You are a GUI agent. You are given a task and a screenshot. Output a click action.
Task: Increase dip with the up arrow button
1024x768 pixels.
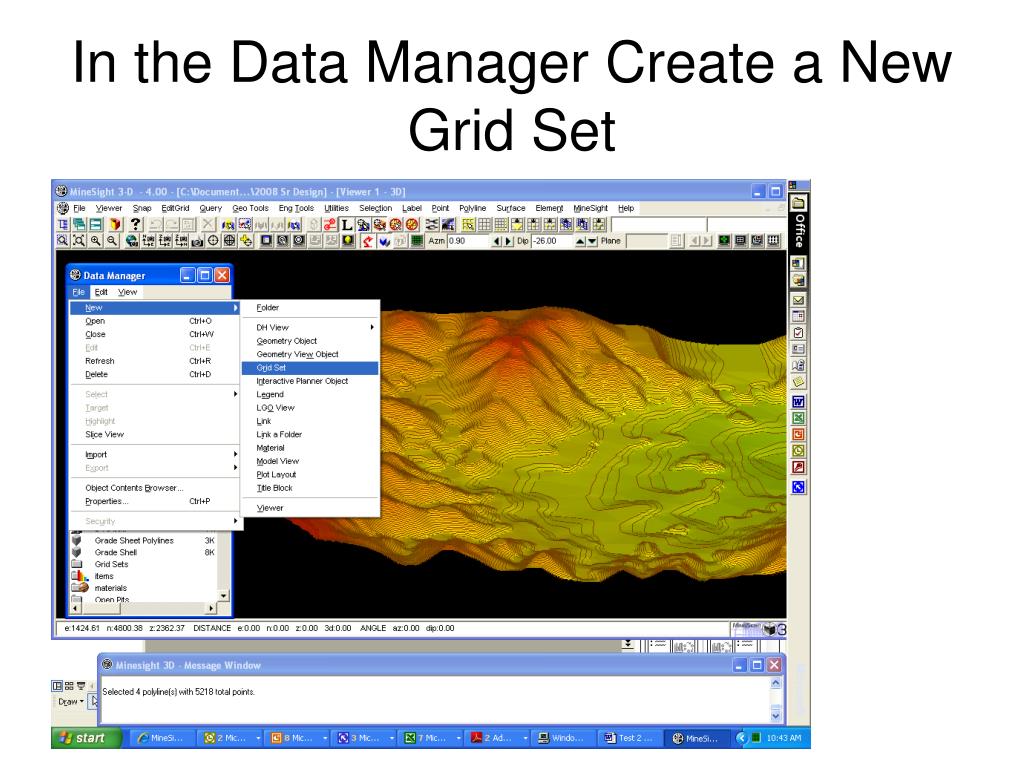pyautogui.click(x=581, y=241)
